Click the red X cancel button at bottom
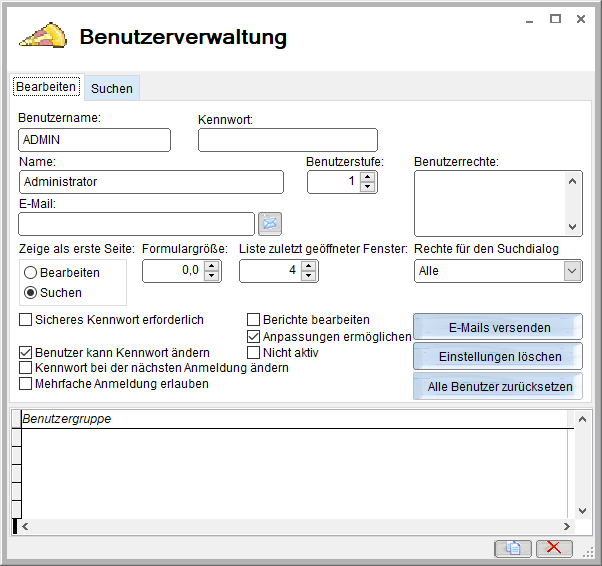Screen dimensions: 602x566 554,548
